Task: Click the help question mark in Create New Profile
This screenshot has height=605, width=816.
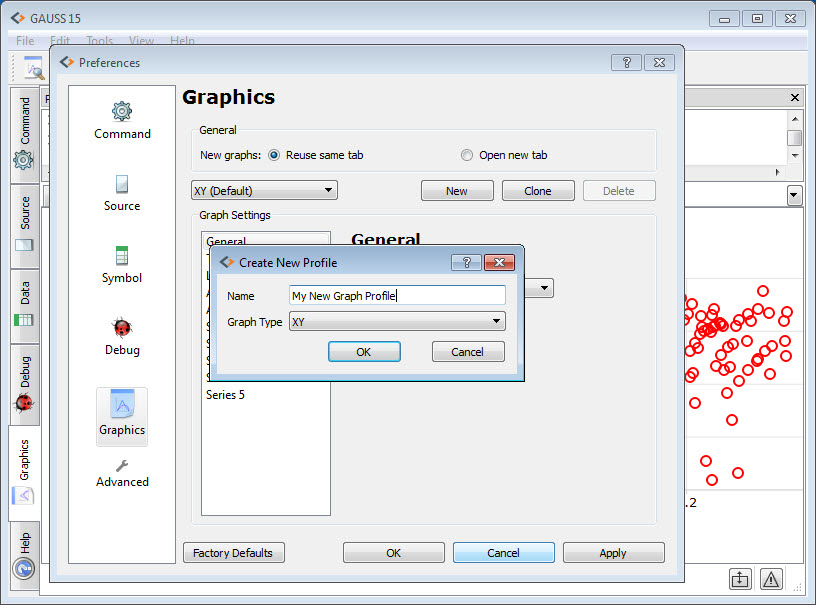Action: (x=466, y=262)
